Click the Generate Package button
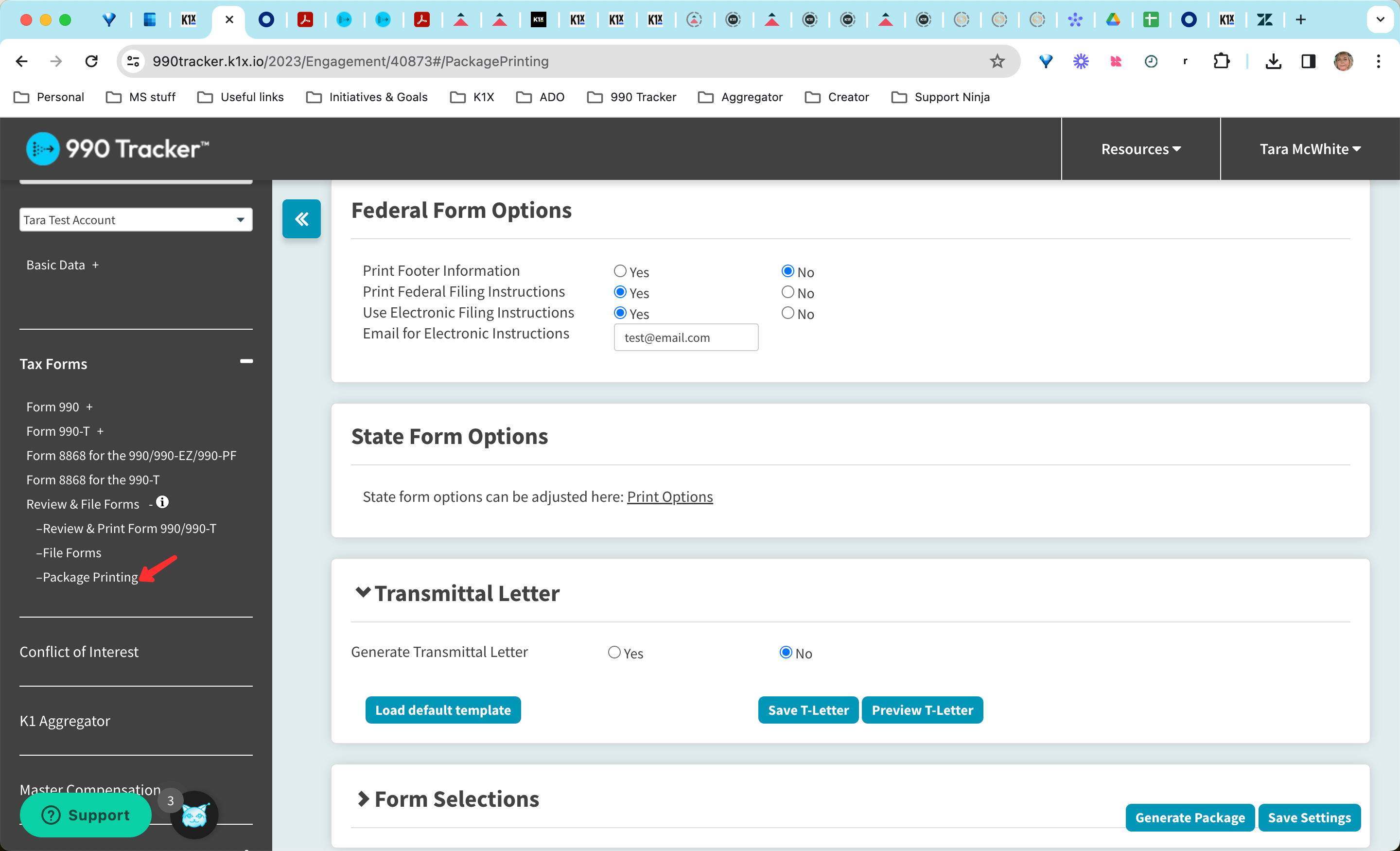Image resolution: width=1400 pixels, height=851 pixels. click(1190, 817)
